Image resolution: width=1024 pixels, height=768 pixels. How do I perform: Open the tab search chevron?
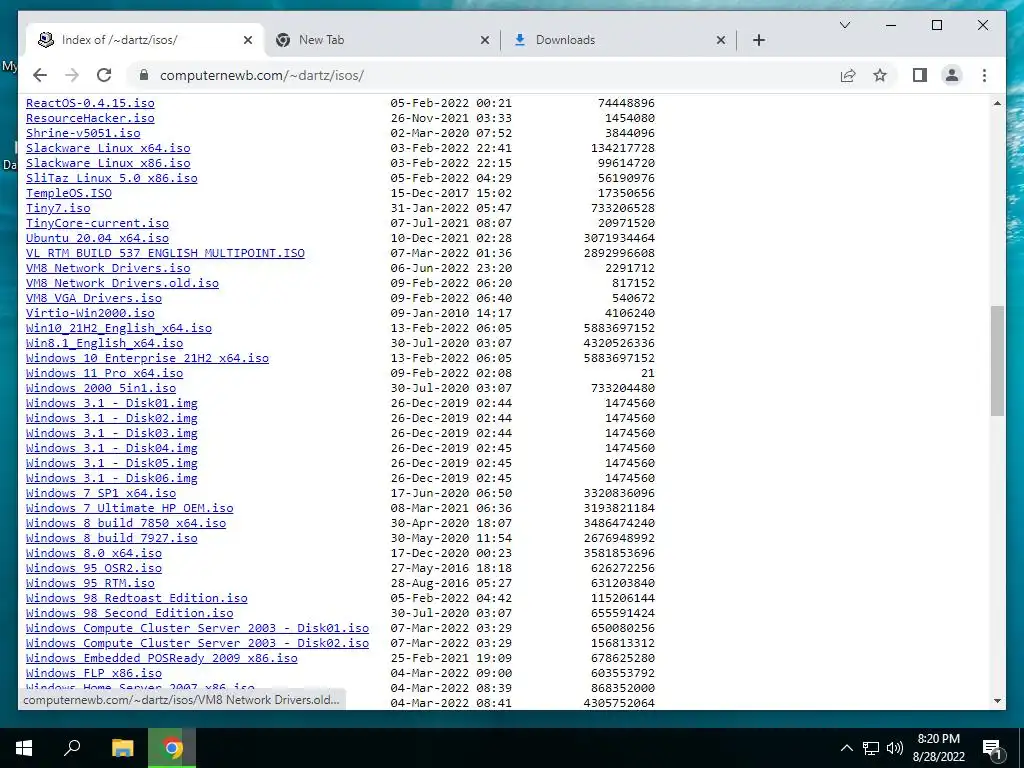click(844, 25)
